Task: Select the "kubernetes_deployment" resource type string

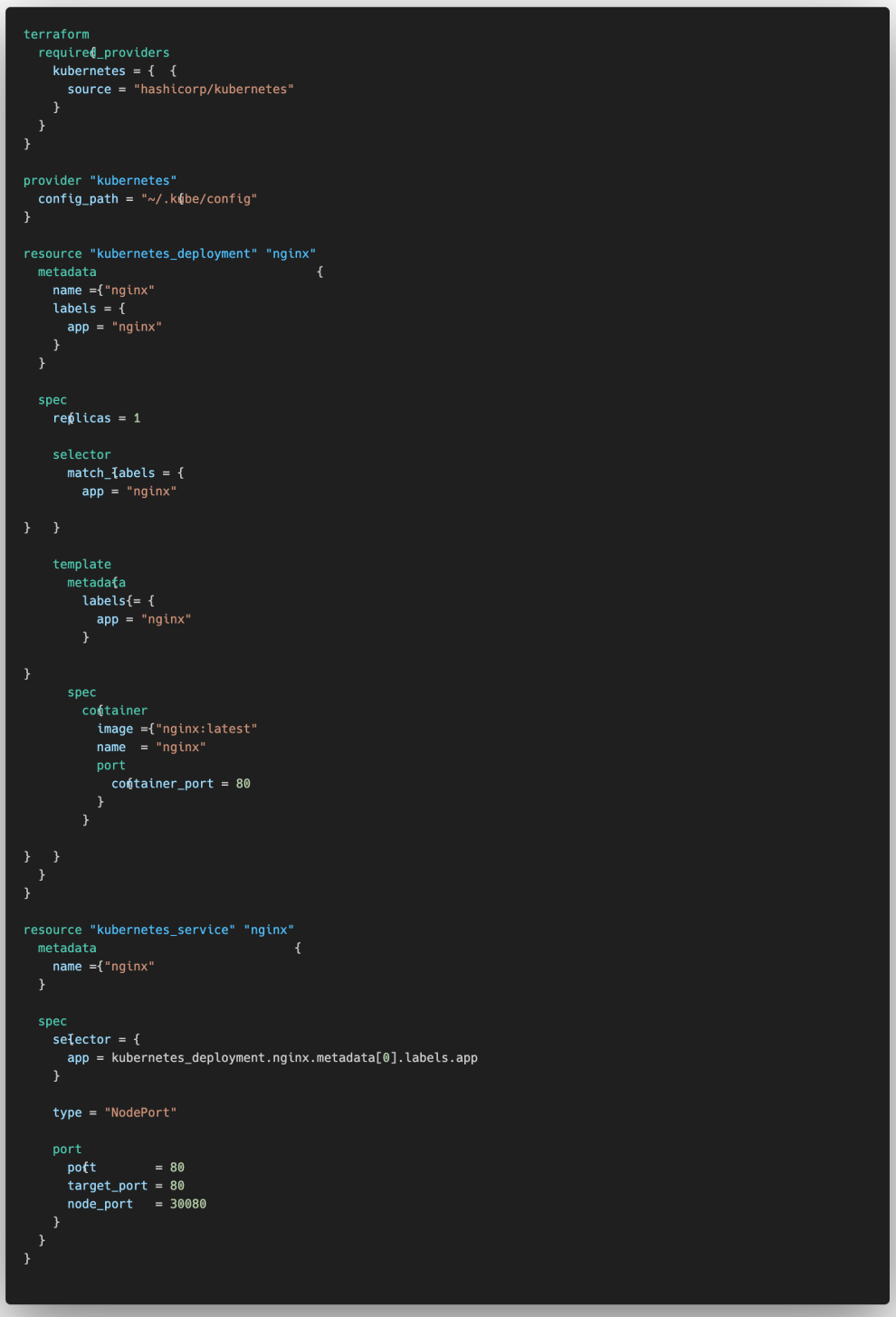Action: [174, 253]
